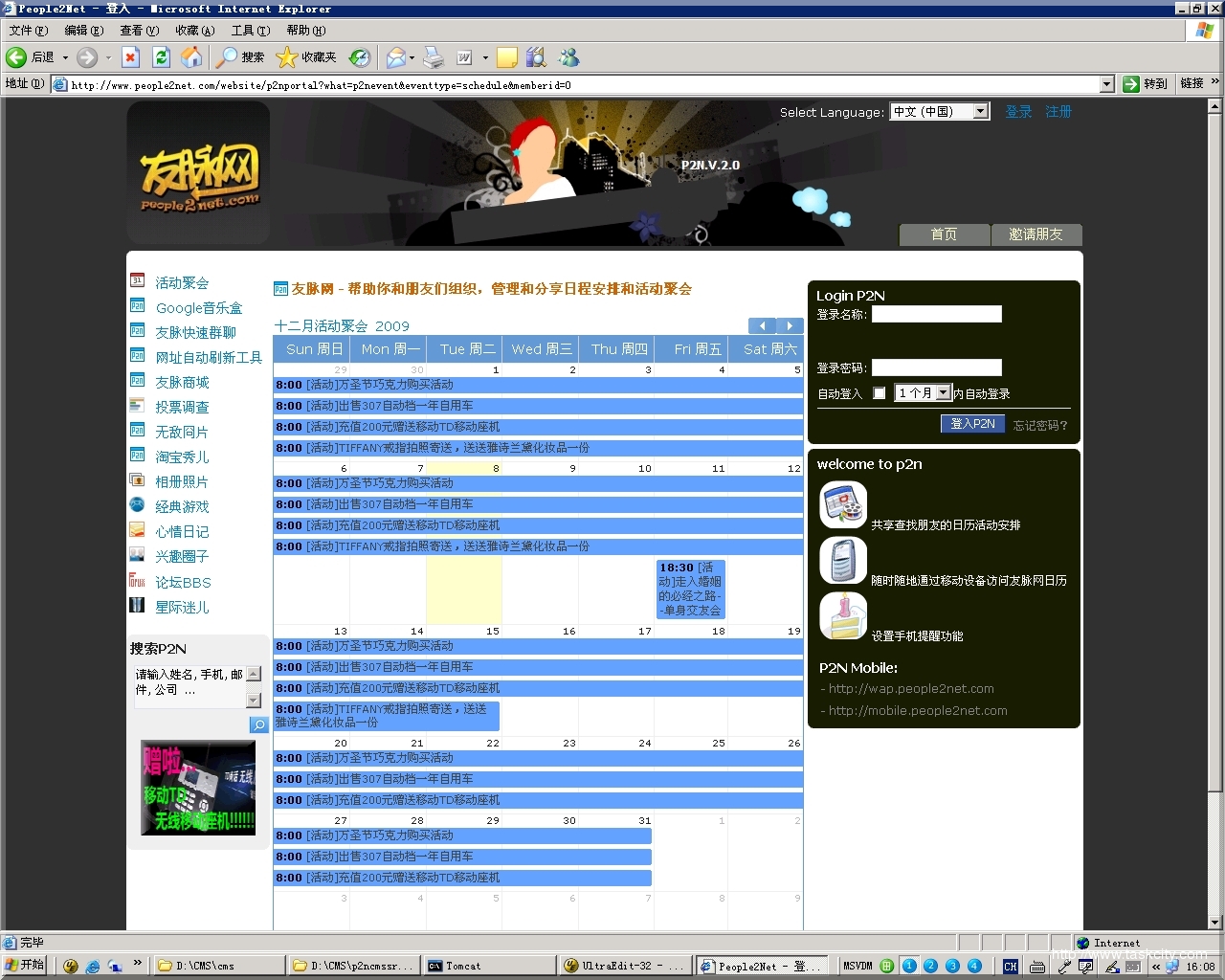Open the 论坛BBS forum icon

click(137, 581)
